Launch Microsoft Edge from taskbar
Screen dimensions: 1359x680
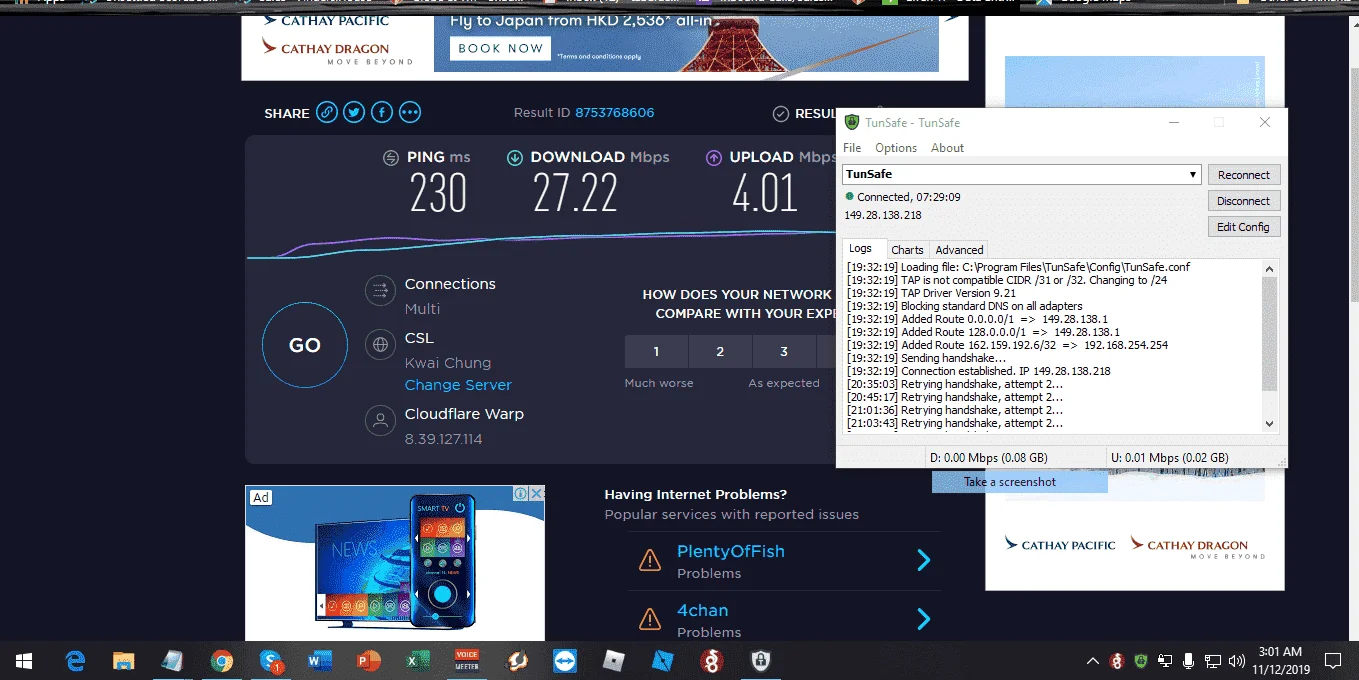click(x=75, y=661)
